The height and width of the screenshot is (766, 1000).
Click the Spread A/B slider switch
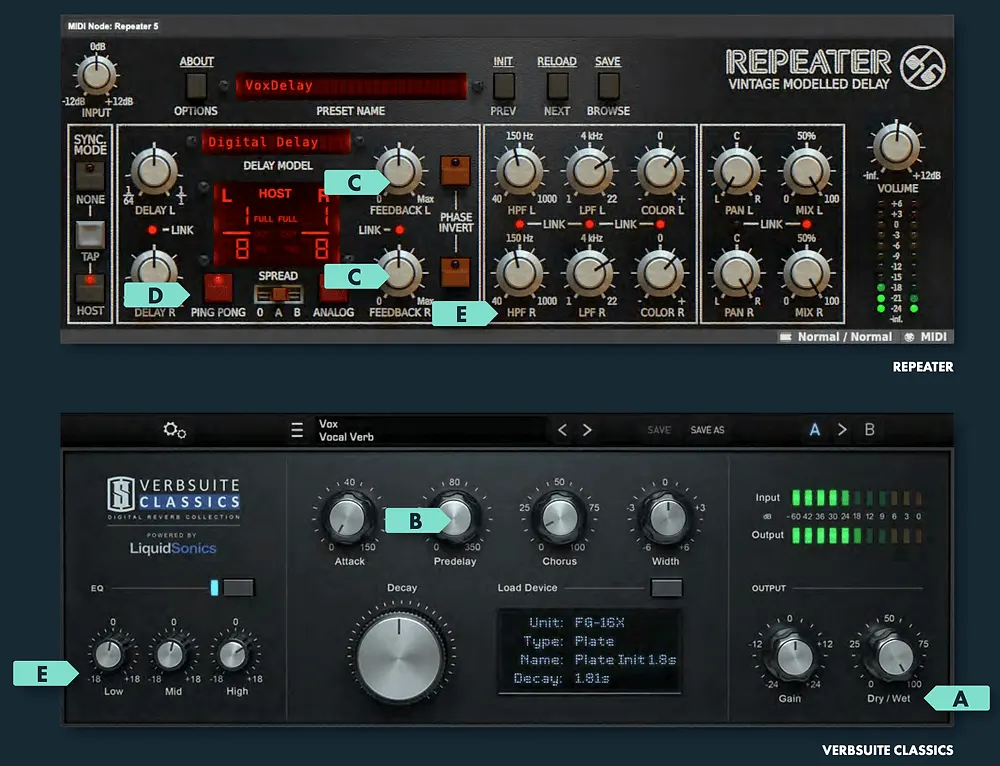279,294
